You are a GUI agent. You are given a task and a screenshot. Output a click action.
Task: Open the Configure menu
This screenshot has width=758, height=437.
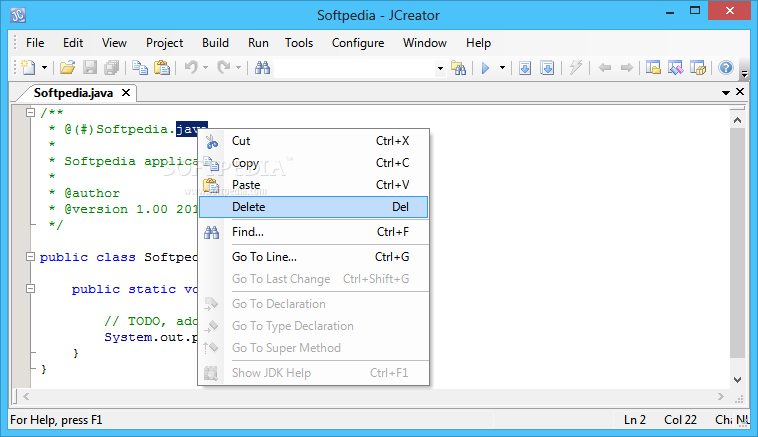tap(358, 43)
